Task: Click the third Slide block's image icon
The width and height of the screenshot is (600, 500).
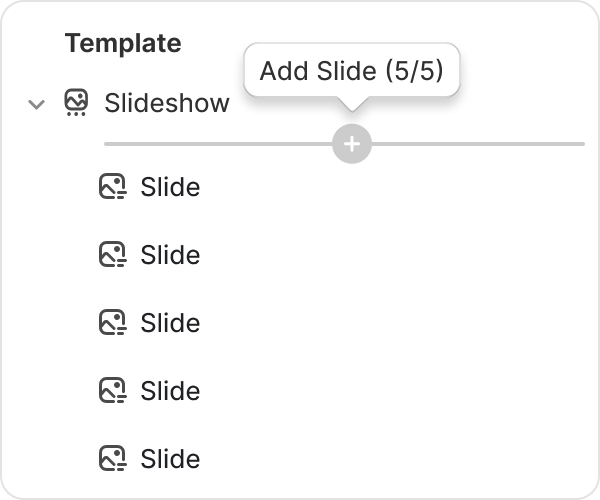Action: [x=112, y=323]
